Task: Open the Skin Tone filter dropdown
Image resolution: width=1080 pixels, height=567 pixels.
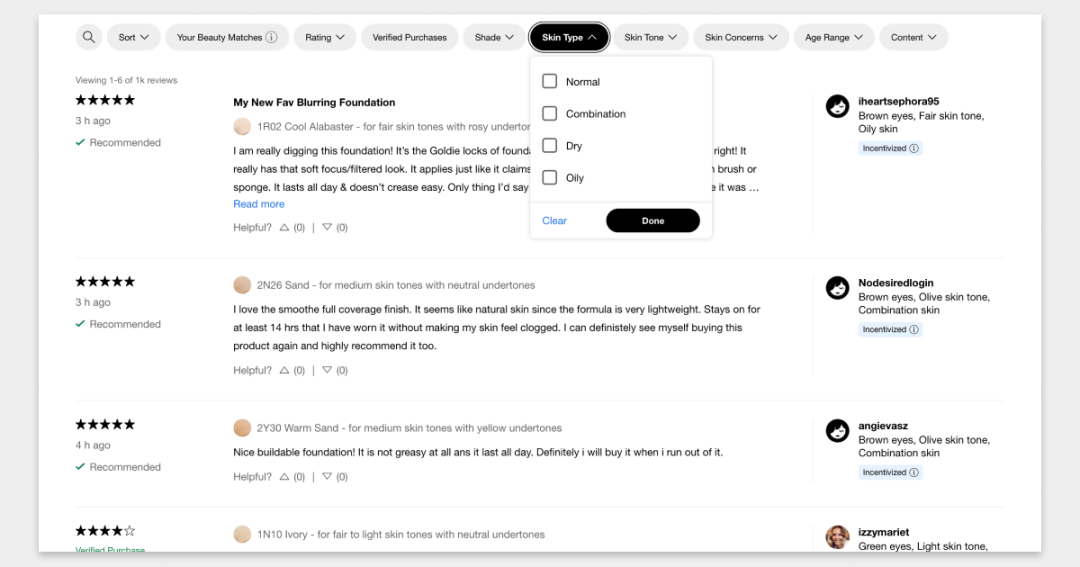Action: point(650,37)
